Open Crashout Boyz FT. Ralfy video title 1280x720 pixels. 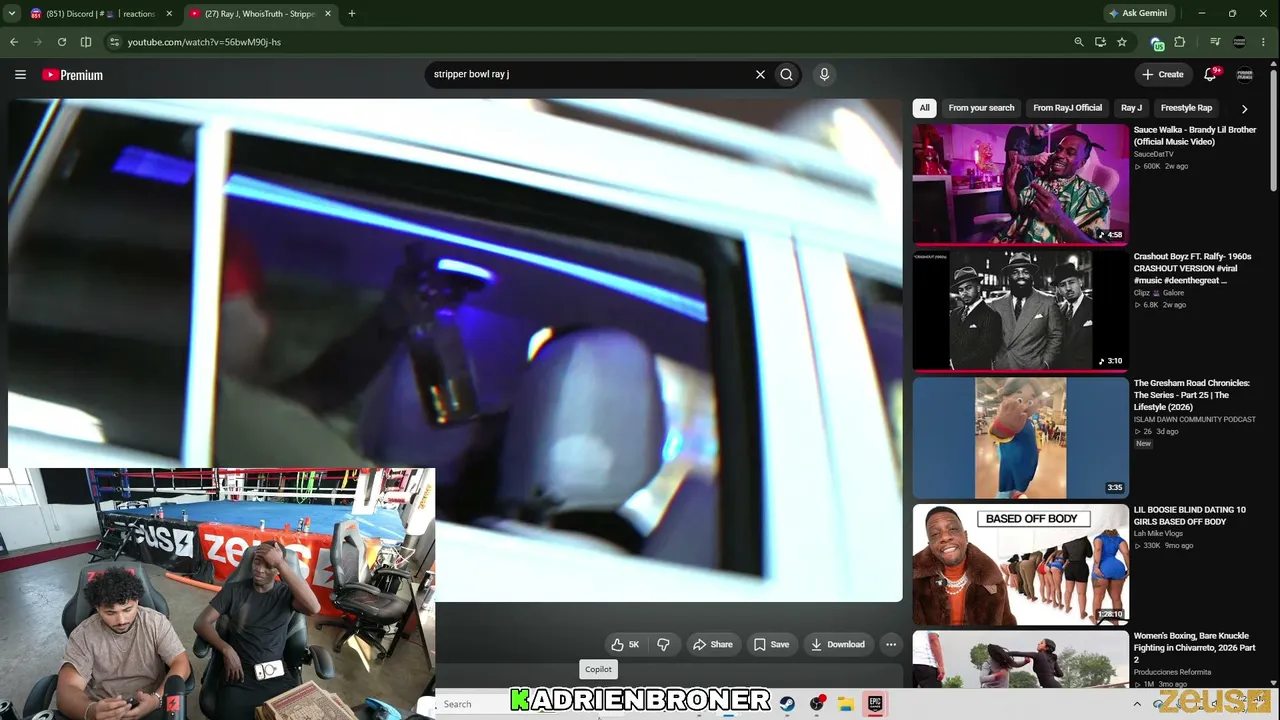coord(1193,269)
